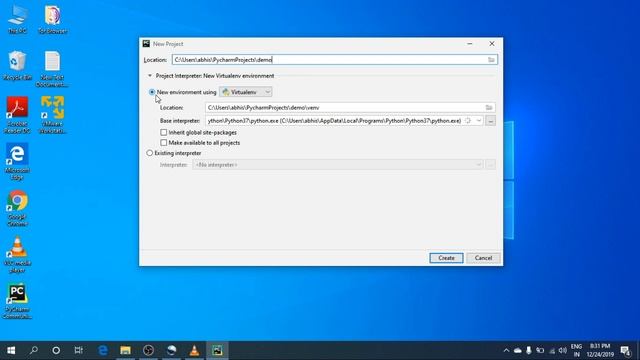Open Microsoft Edge desktop shortcut

tap(17, 162)
